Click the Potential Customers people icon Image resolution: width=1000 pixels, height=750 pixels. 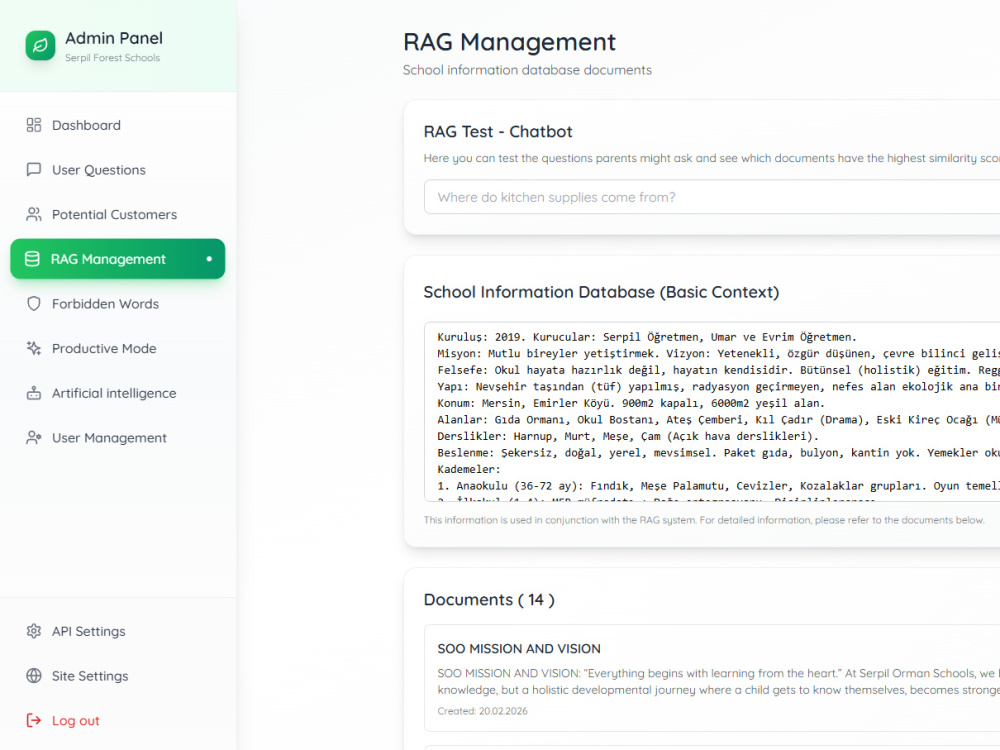click(34, 214)
